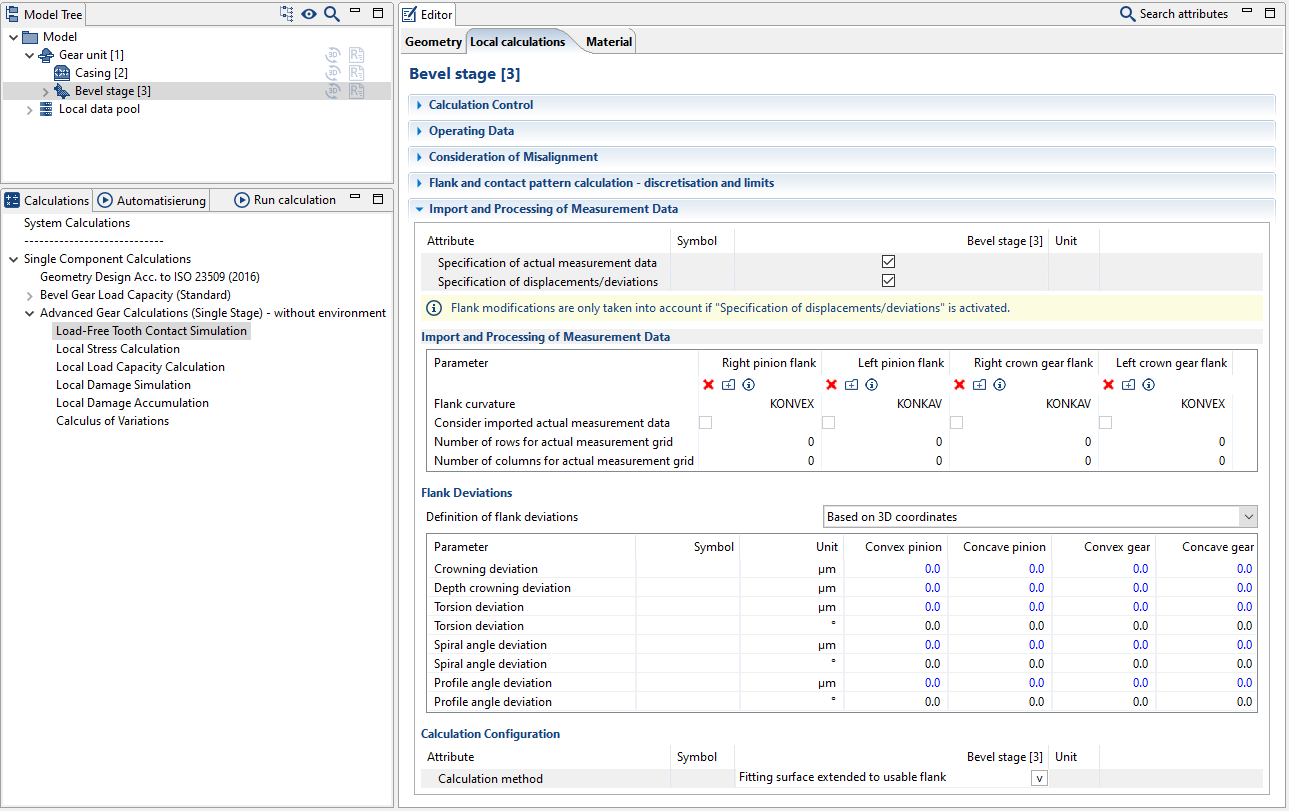Switch to the Geometry tab
Viewport: 1289px width, 811px height.
point(433,42)
